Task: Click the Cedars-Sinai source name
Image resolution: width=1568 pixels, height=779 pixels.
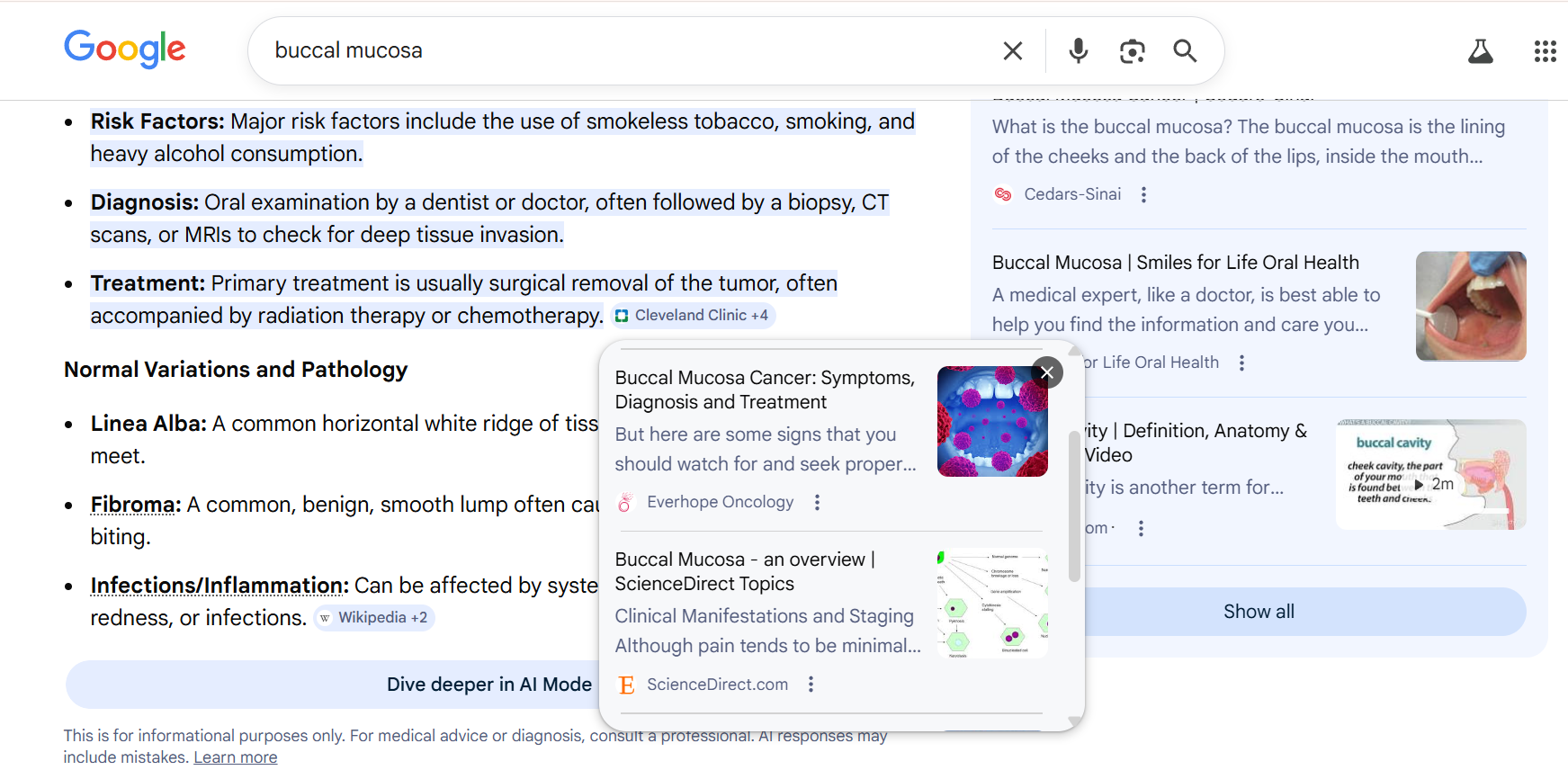Action: pos(1072,194)
